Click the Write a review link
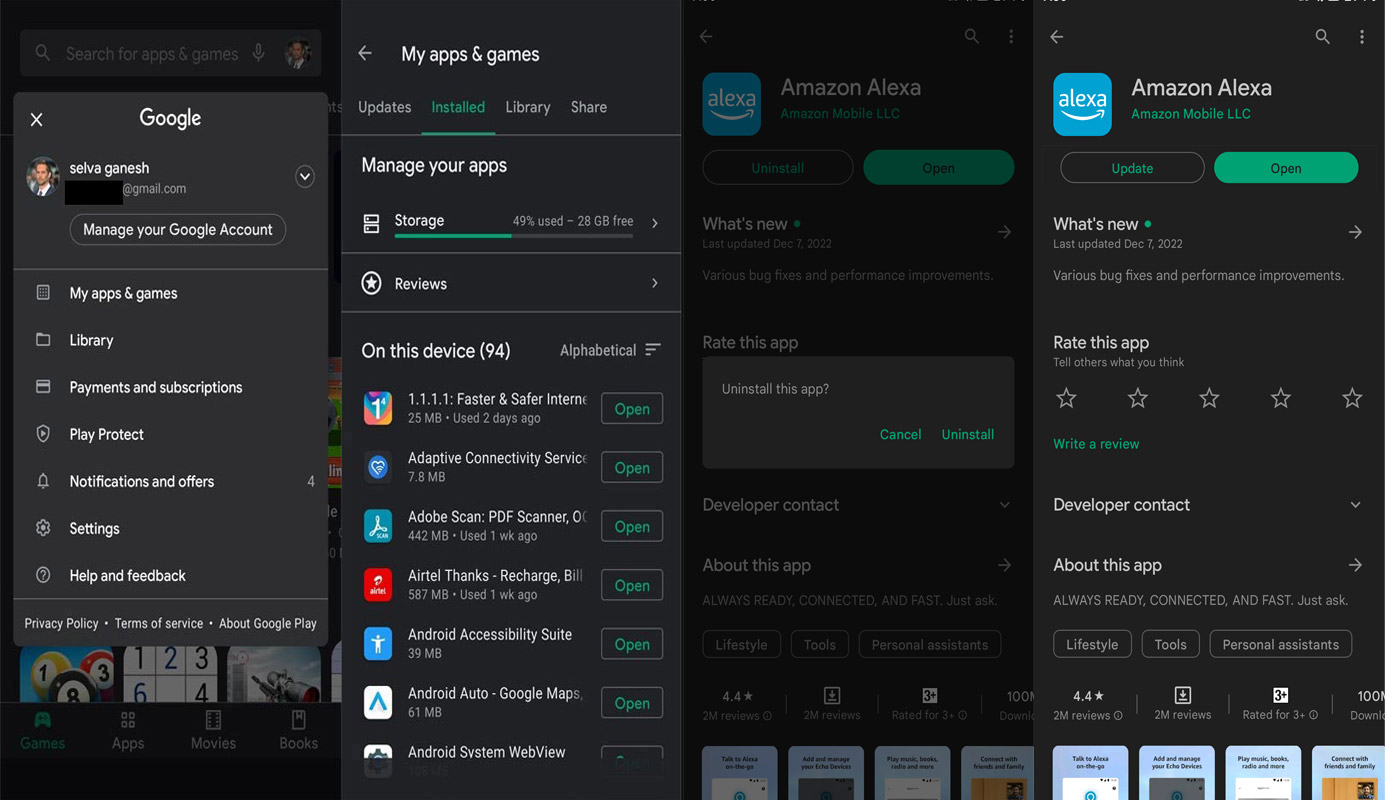Image resolution: width=1385 pixels, height=800 pixels. coord(1096,444)
